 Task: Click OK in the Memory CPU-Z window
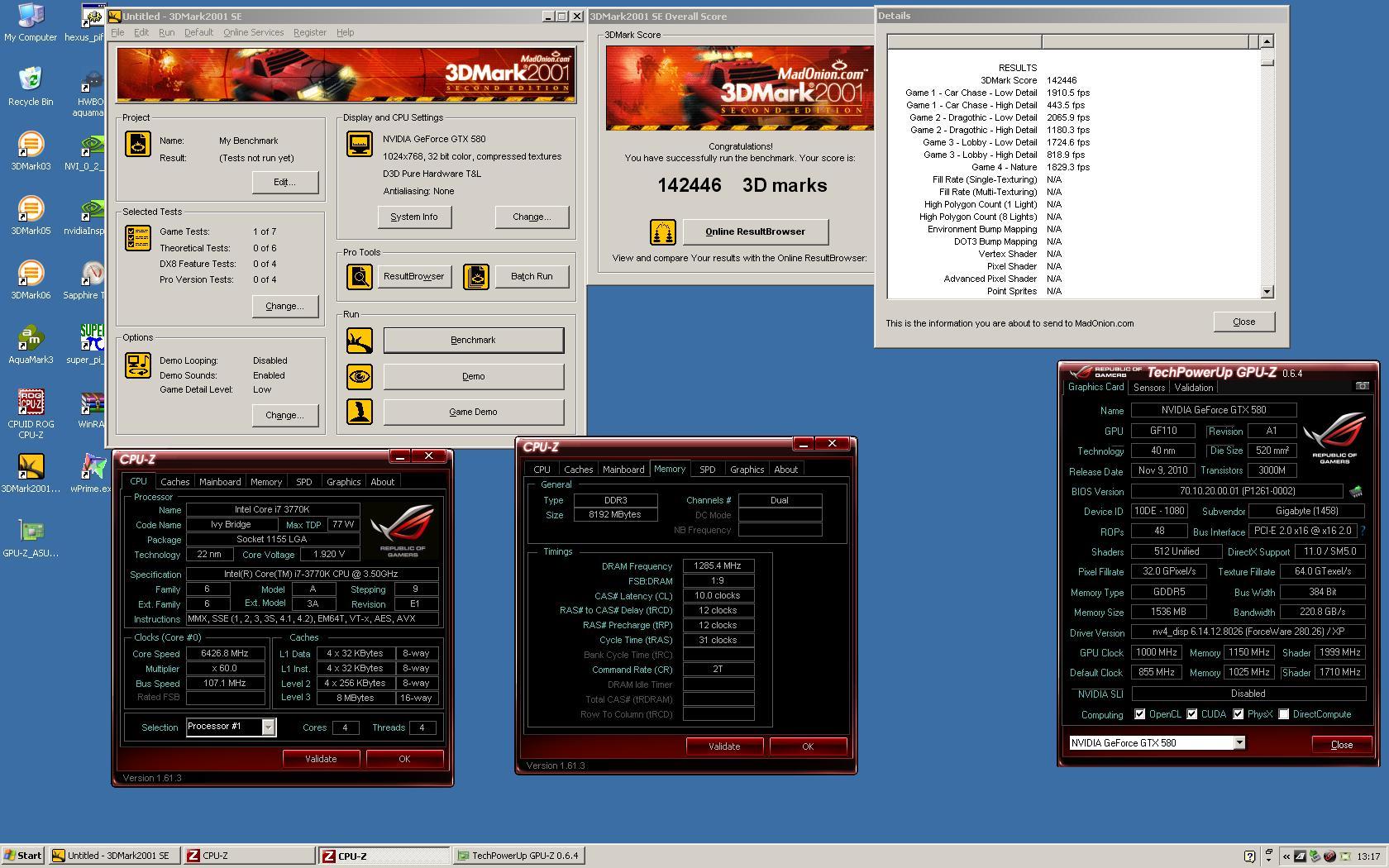tap(808, 746)
